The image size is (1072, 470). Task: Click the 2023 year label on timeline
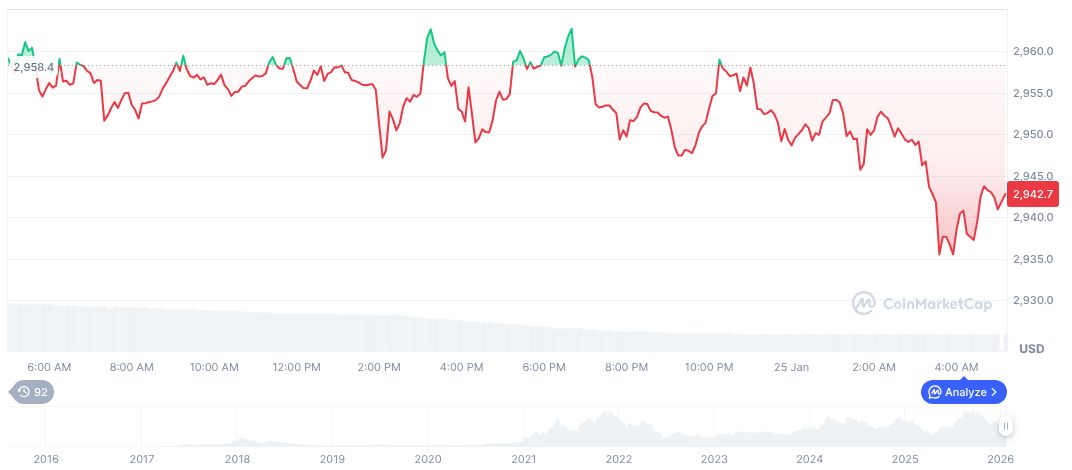pos(714,459)
